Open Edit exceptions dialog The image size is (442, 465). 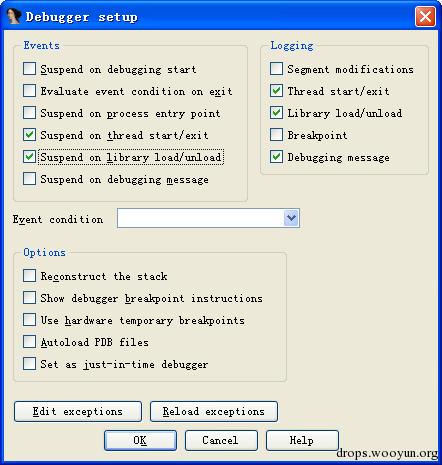78,411
